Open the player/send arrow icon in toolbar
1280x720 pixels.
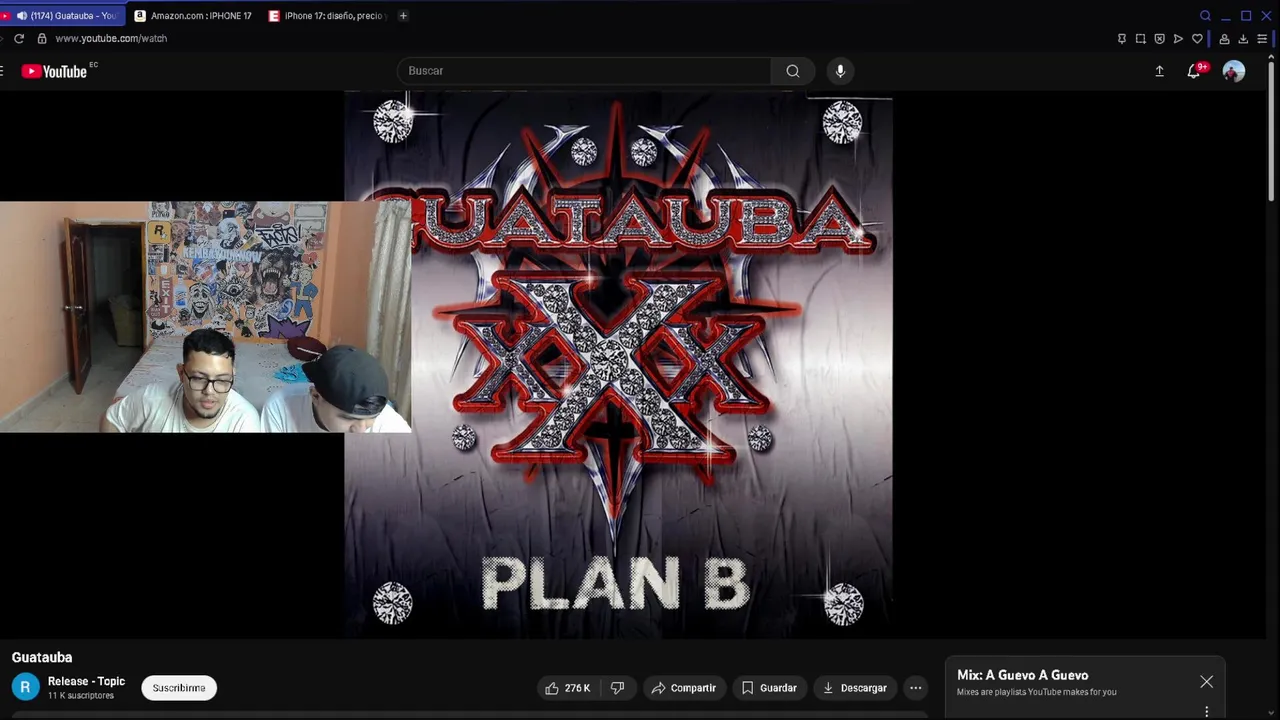pyautogui.click(x=1178, y=38)
